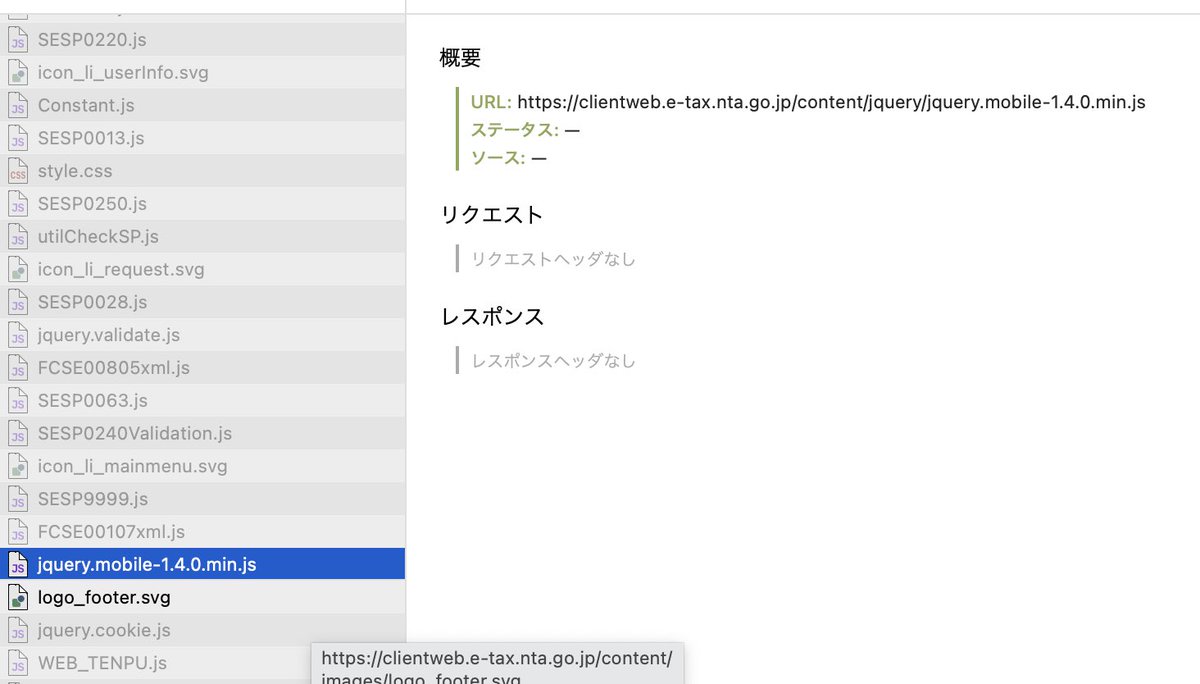Click the JS icon beside SESP0013.js

pyautogui.click(x=17, y=138)
